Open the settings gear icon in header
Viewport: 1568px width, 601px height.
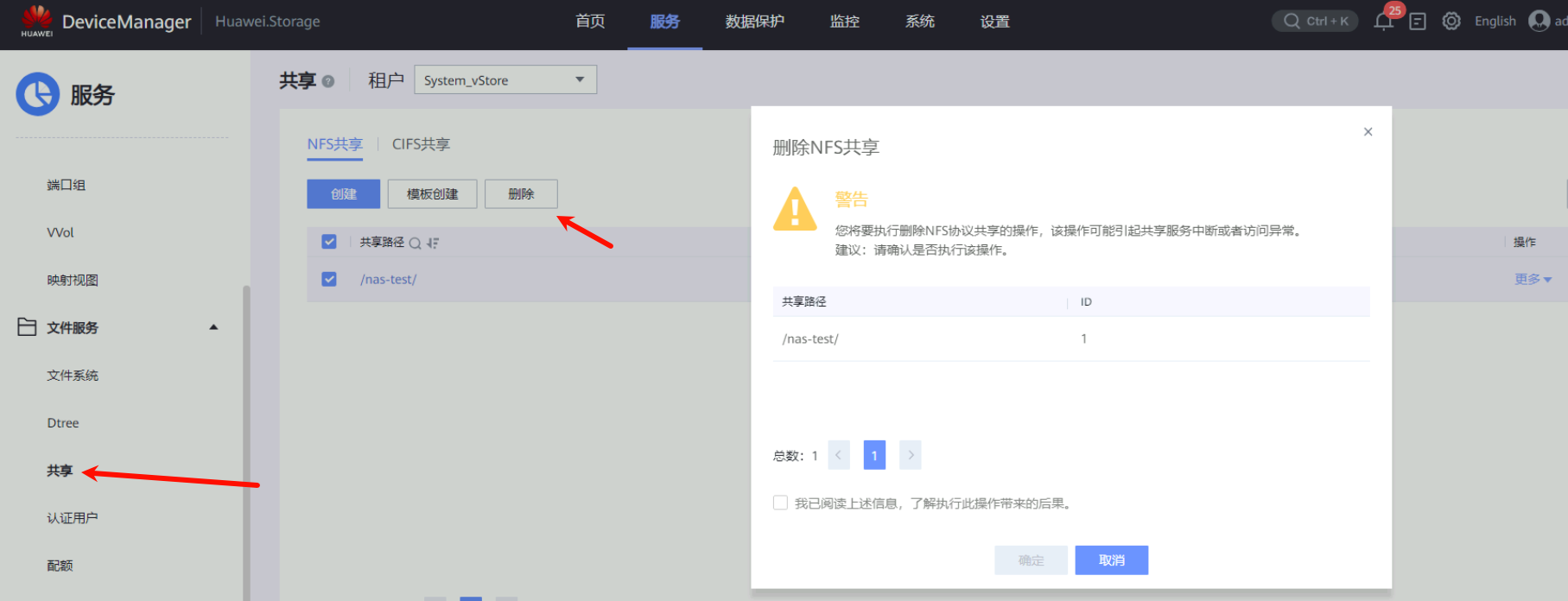click(1451, 22)
